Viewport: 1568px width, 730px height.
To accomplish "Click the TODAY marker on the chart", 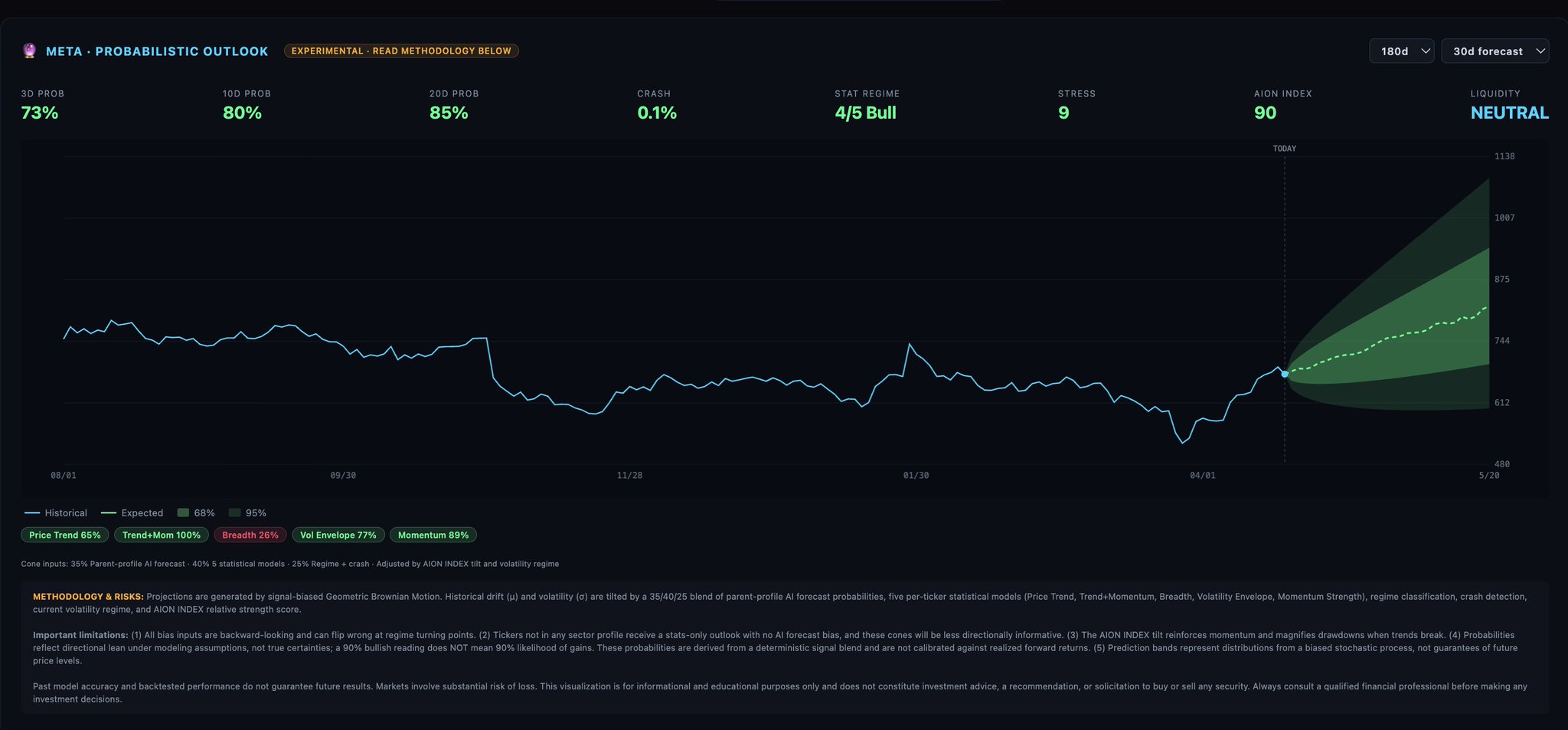I will (1284, 149).
